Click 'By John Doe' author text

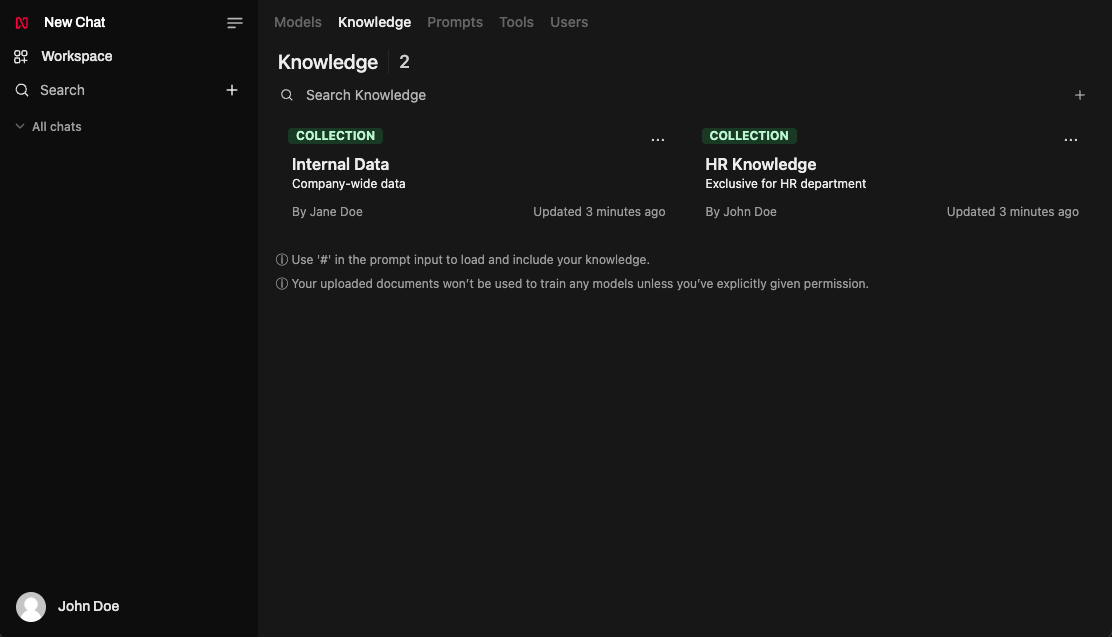coord(740,211)
